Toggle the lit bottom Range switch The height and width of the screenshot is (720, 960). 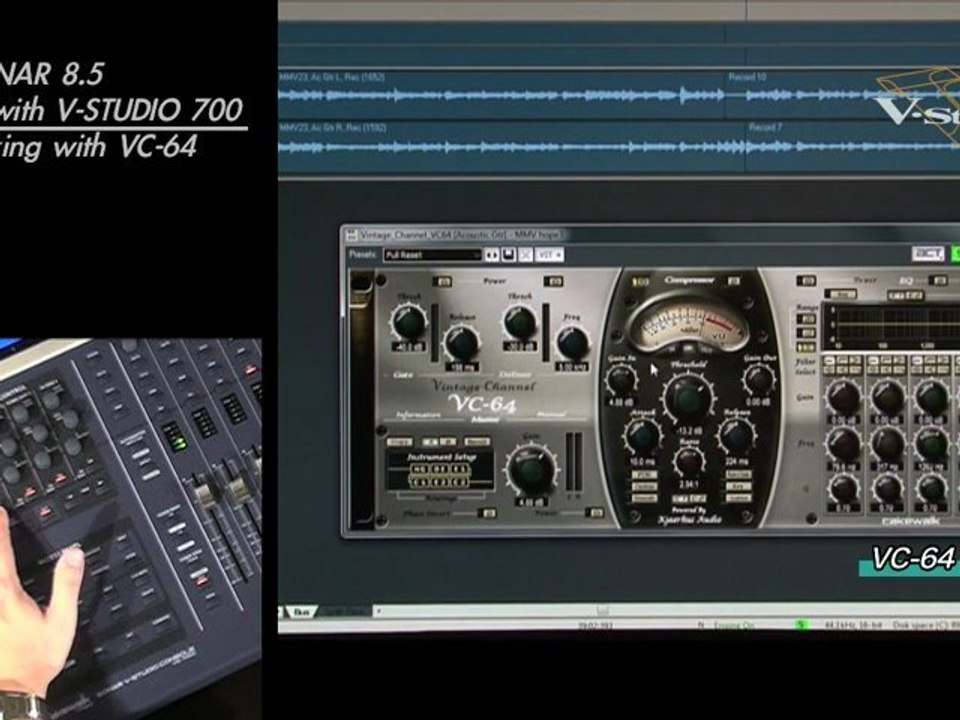806,348
